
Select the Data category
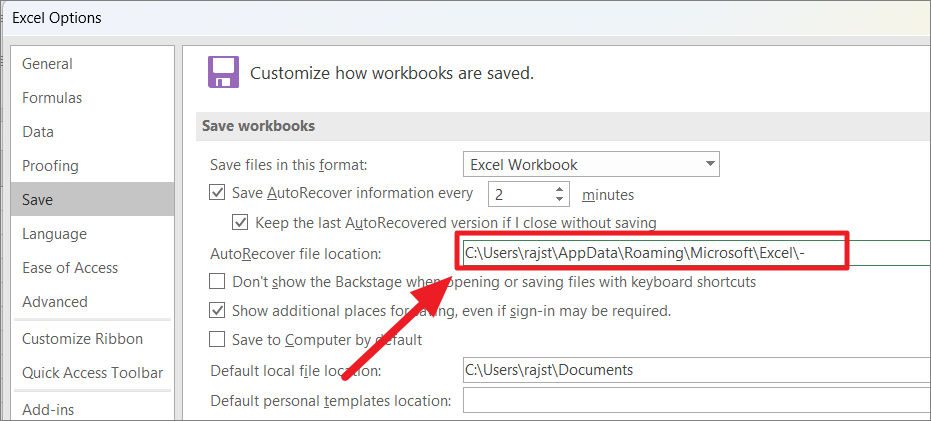(x=93, y=132)
